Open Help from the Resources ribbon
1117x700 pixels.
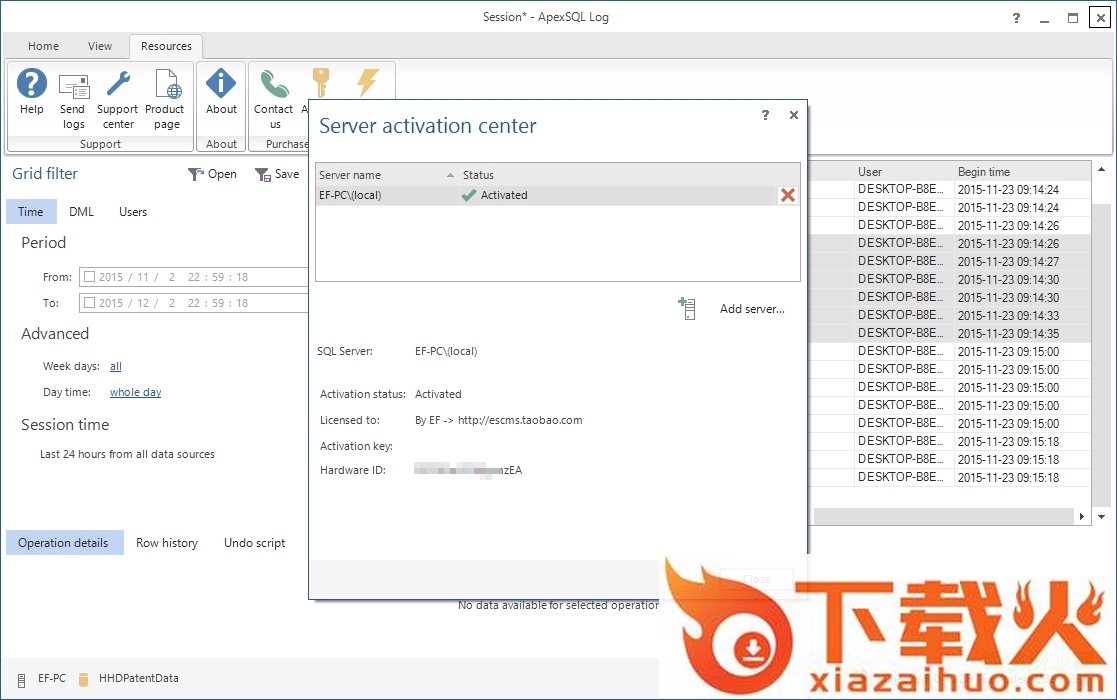click(31, 91)
